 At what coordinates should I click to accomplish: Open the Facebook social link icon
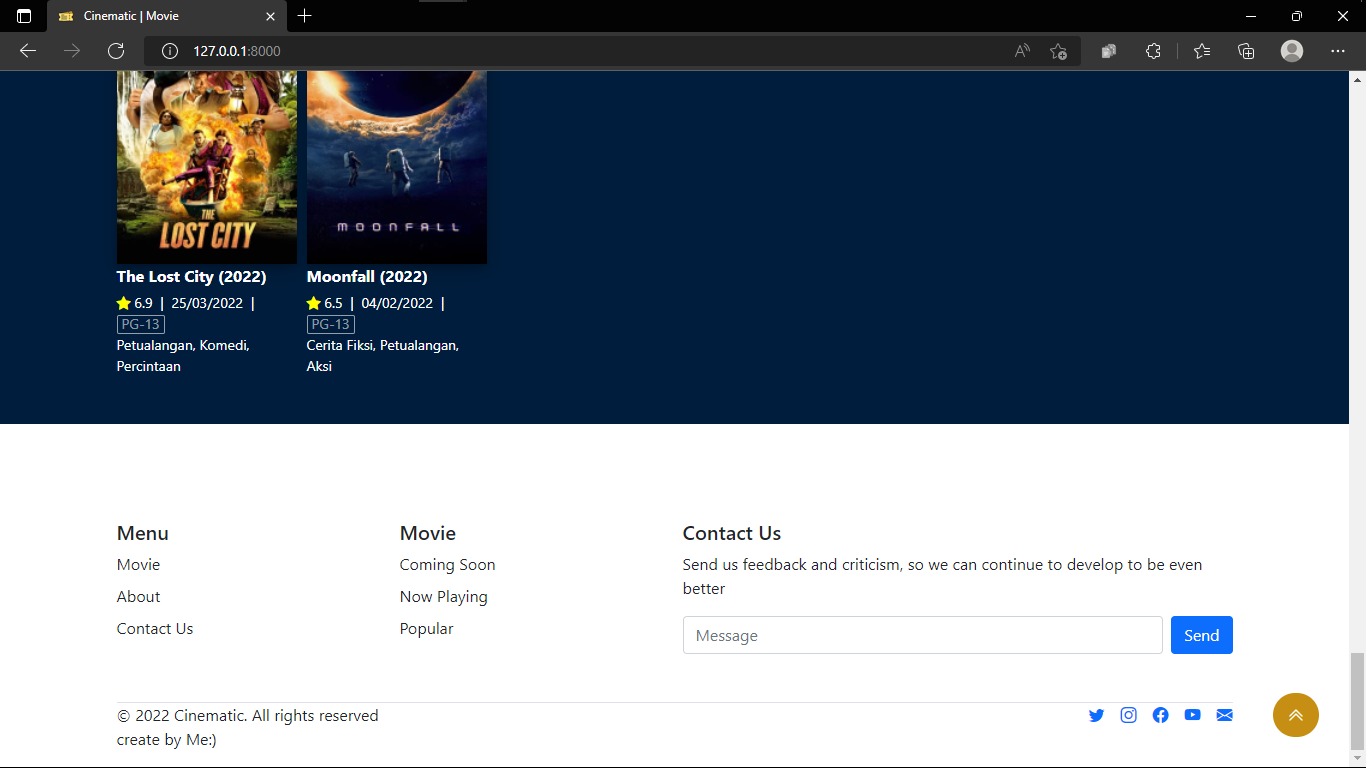pos(1160,715)
